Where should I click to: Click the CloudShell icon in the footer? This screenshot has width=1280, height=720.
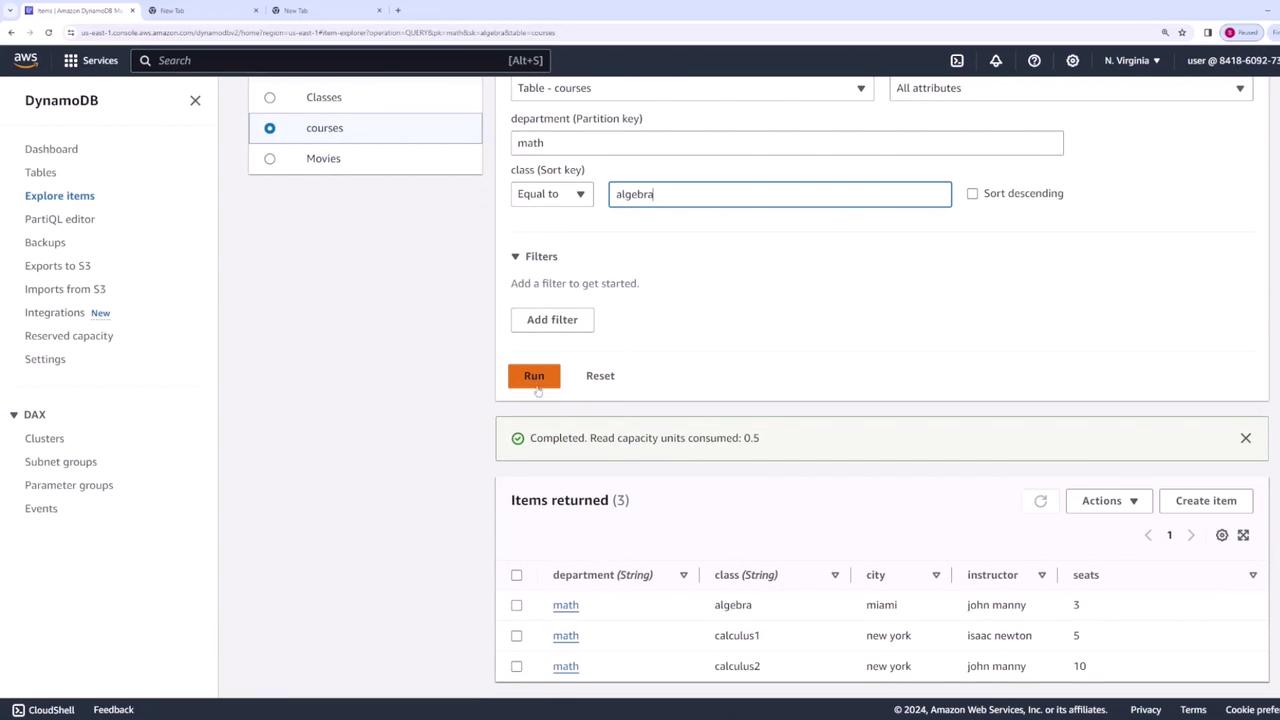click(18, 710)
